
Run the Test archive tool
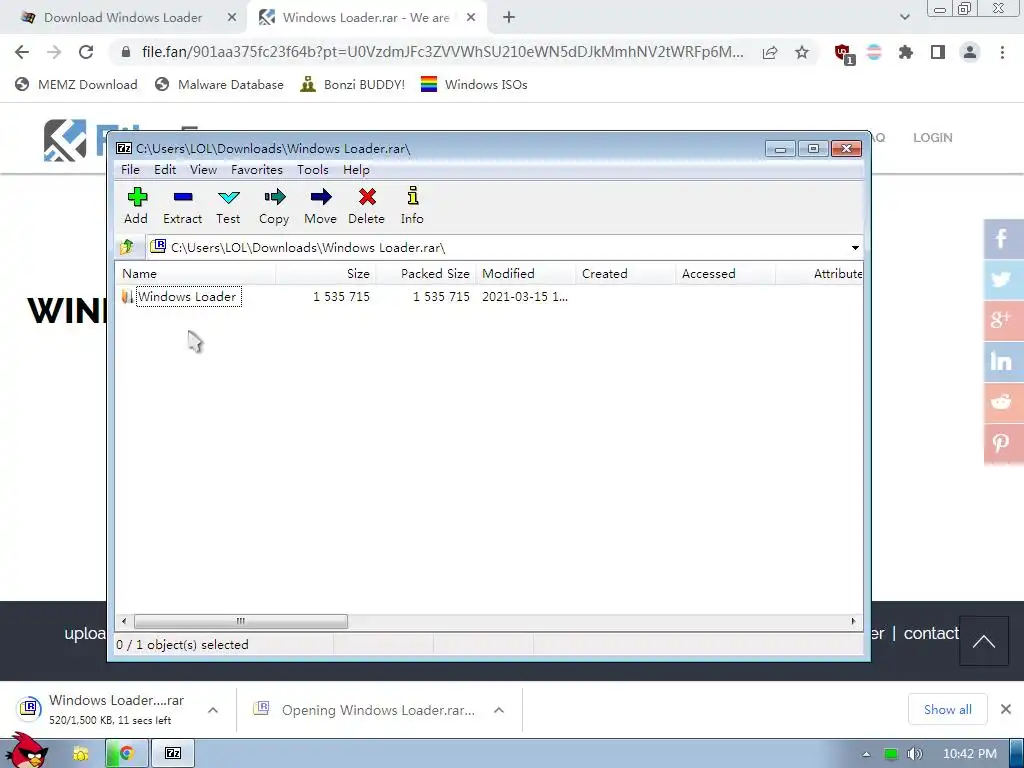(229, 205)
